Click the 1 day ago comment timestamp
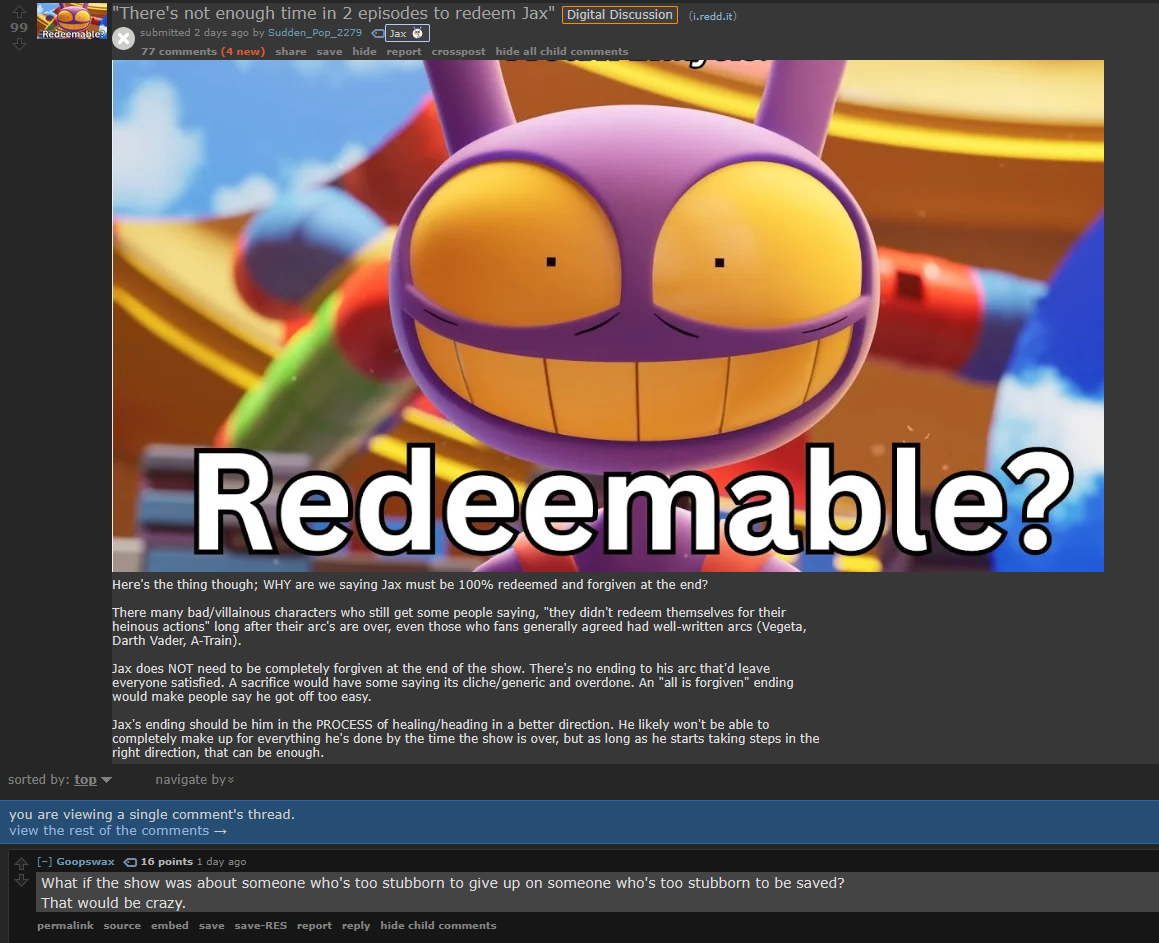1159x943 pixels. point(222,862)
